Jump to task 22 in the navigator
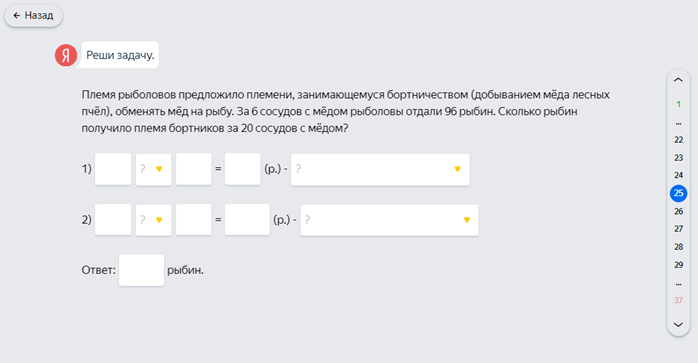The height and width of the screenshot is (363, 698). pos(678,140)
